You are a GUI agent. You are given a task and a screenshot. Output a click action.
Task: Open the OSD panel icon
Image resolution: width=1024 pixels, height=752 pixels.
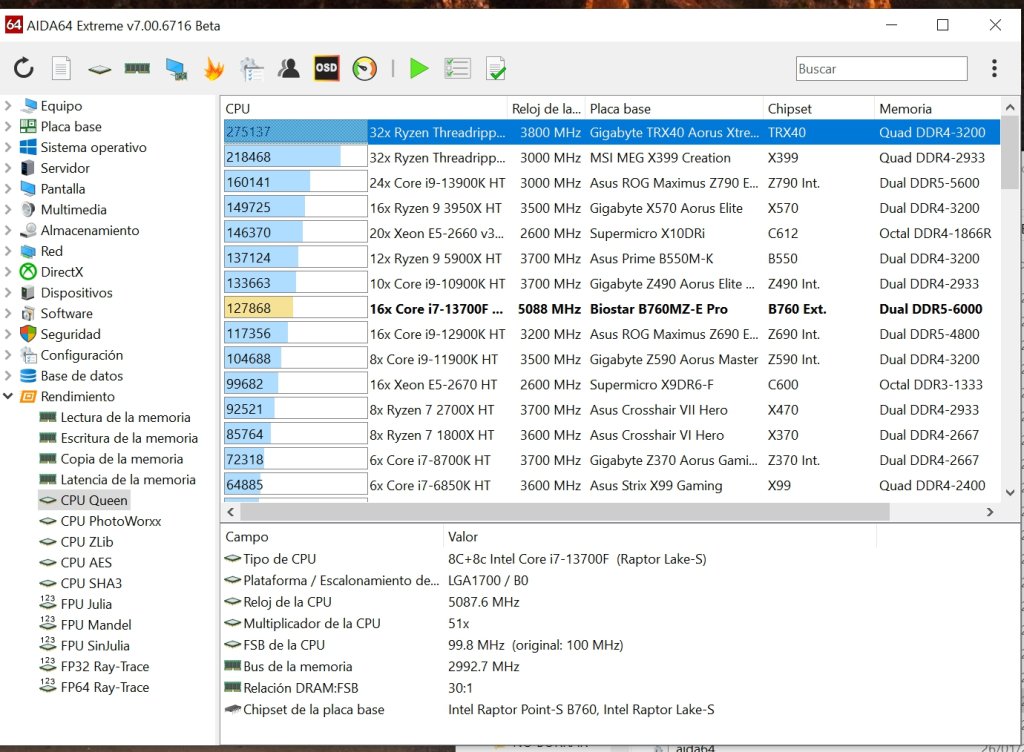coord(327,68)
